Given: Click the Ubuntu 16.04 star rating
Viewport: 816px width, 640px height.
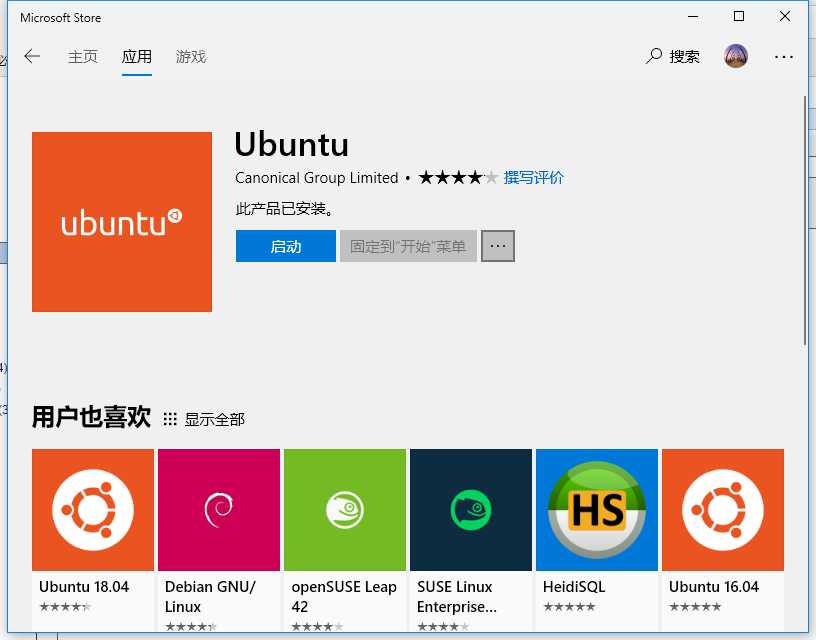Looking at the screenshot, I should [x=695, y=607].
